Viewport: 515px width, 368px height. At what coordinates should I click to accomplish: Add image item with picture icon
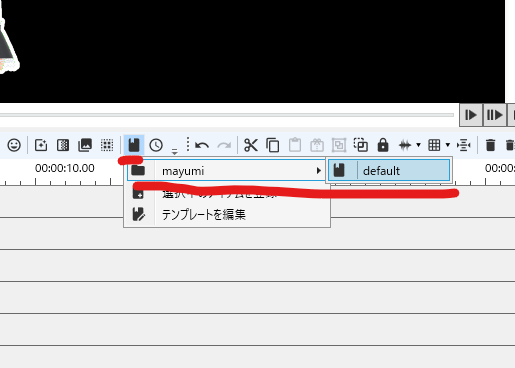(x=85, y=145)
